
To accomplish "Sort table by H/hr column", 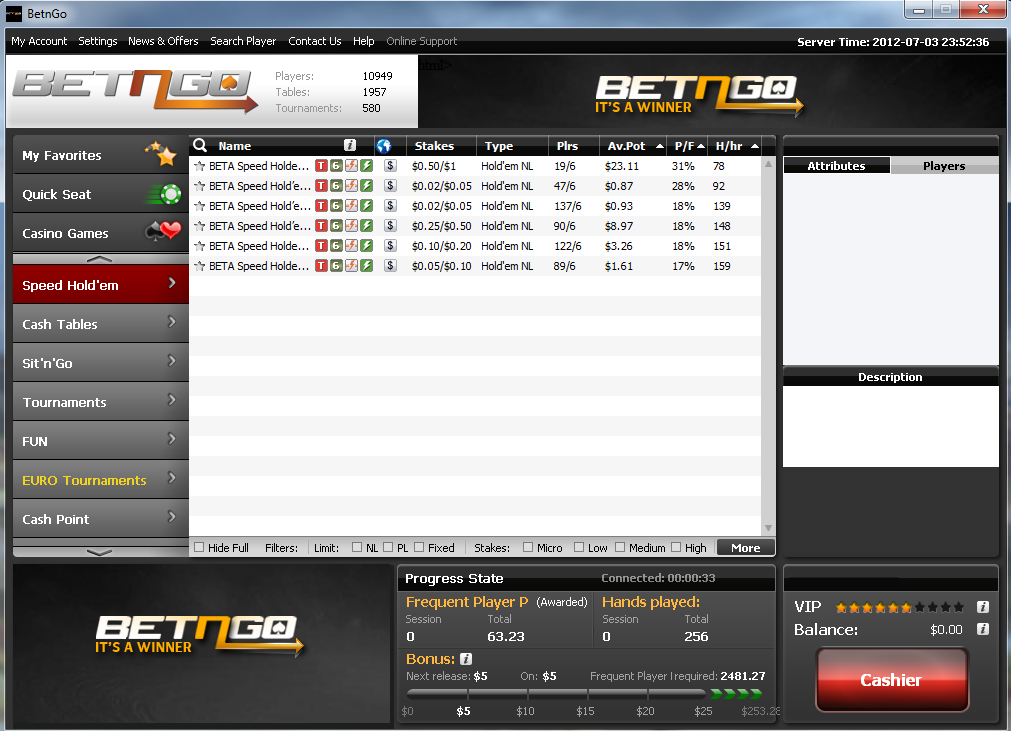I will pyautogui.click(x=736, y=146).
